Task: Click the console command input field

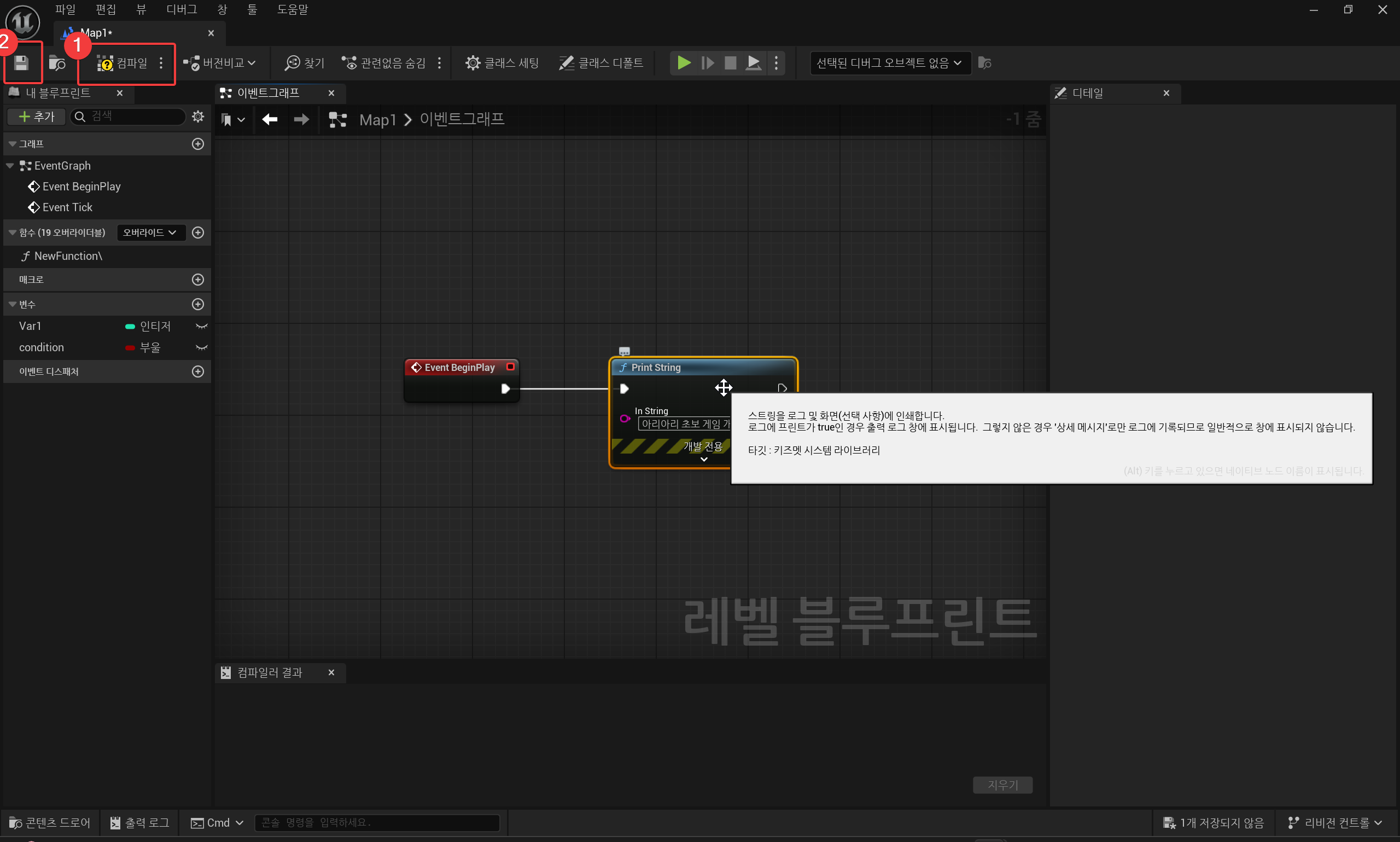Action: click(376, 822)
